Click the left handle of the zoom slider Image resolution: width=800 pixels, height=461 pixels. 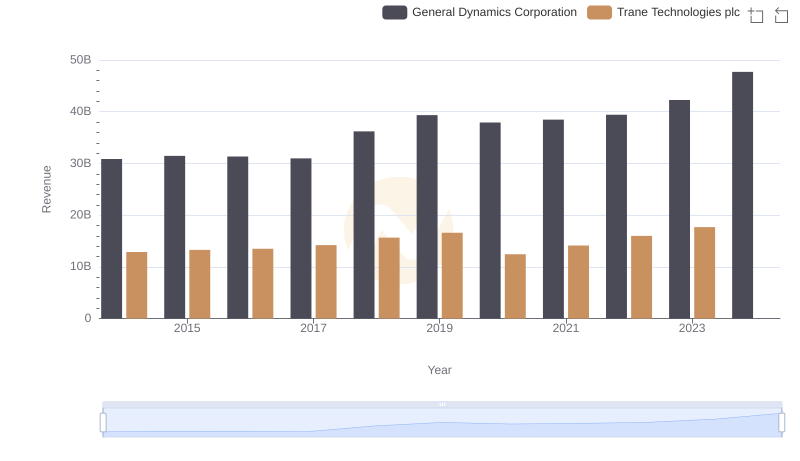pos(103,423)
